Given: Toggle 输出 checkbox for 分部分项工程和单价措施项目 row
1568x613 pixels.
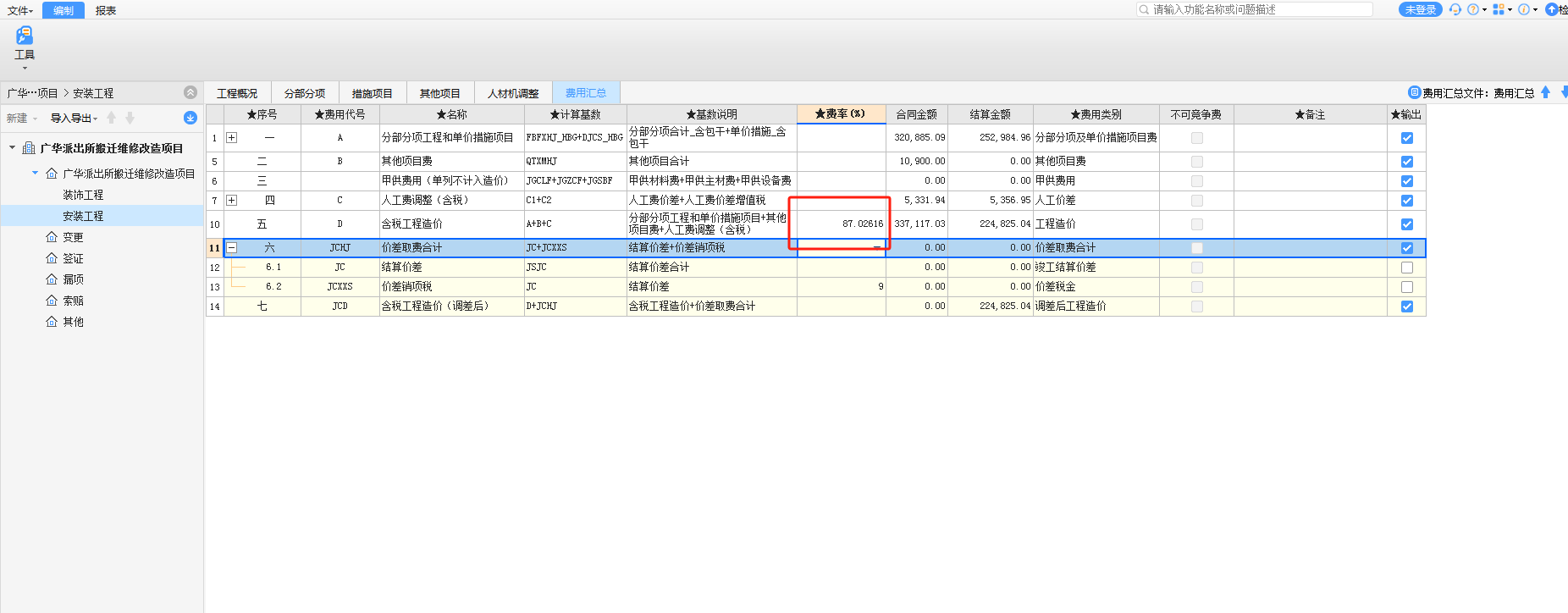Looking at the screenshot, I should tap(1407, 138).
